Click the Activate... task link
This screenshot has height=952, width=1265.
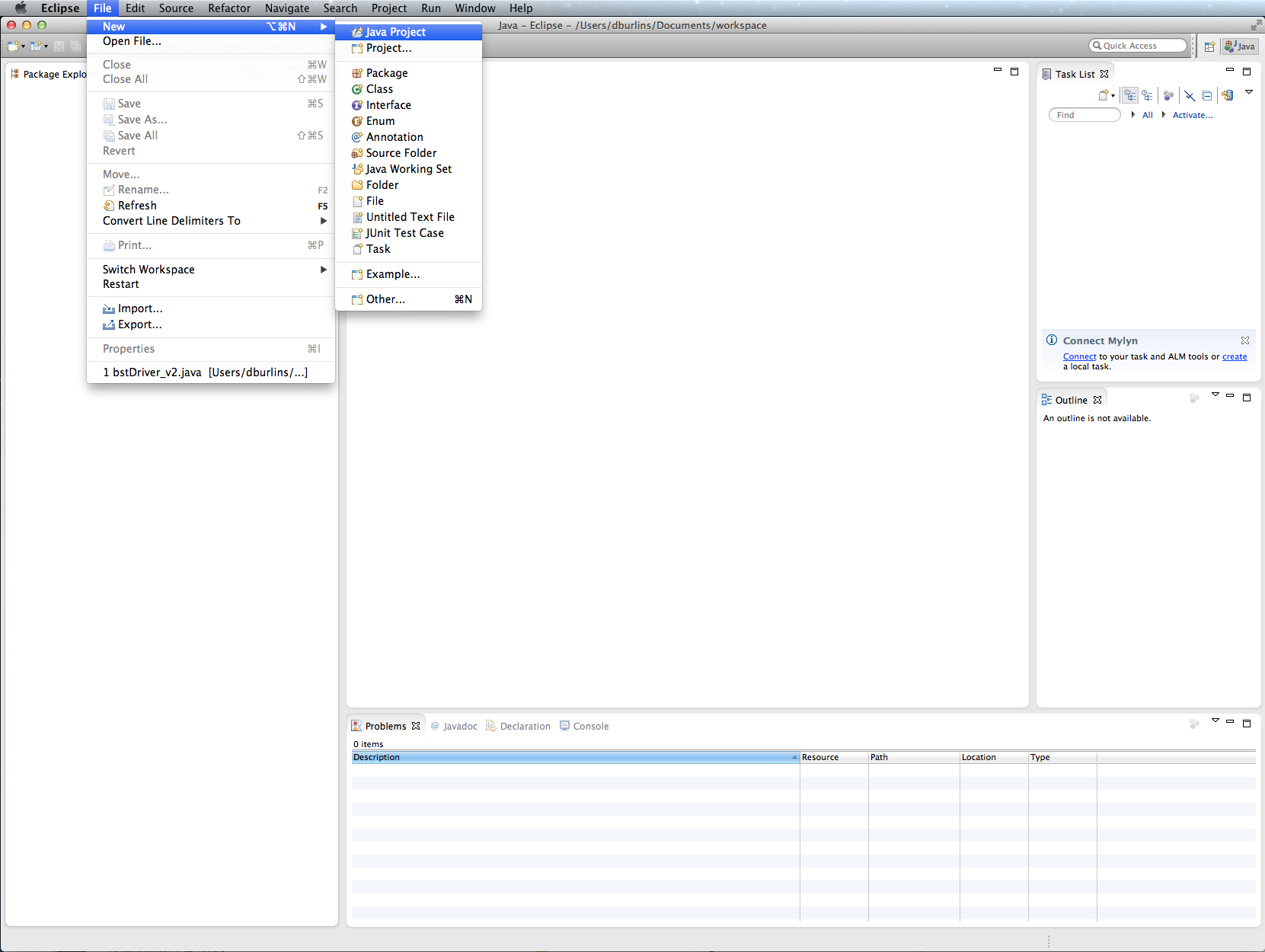(x=1193, y=115)
